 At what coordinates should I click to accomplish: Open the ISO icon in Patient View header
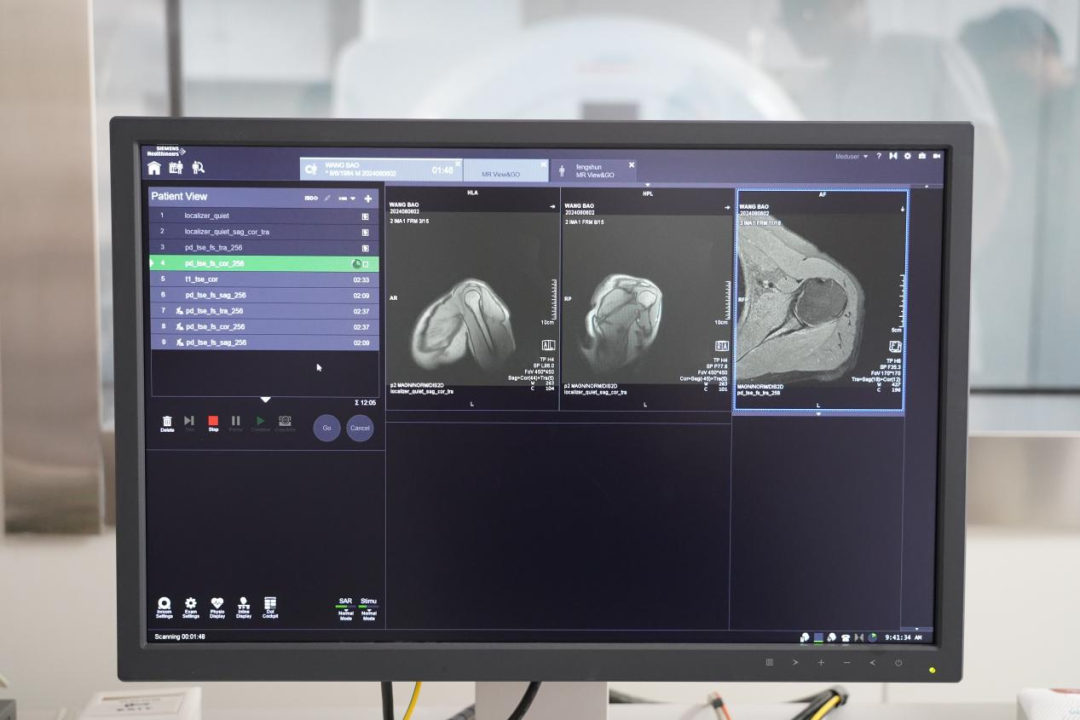[x=311, y=198]
